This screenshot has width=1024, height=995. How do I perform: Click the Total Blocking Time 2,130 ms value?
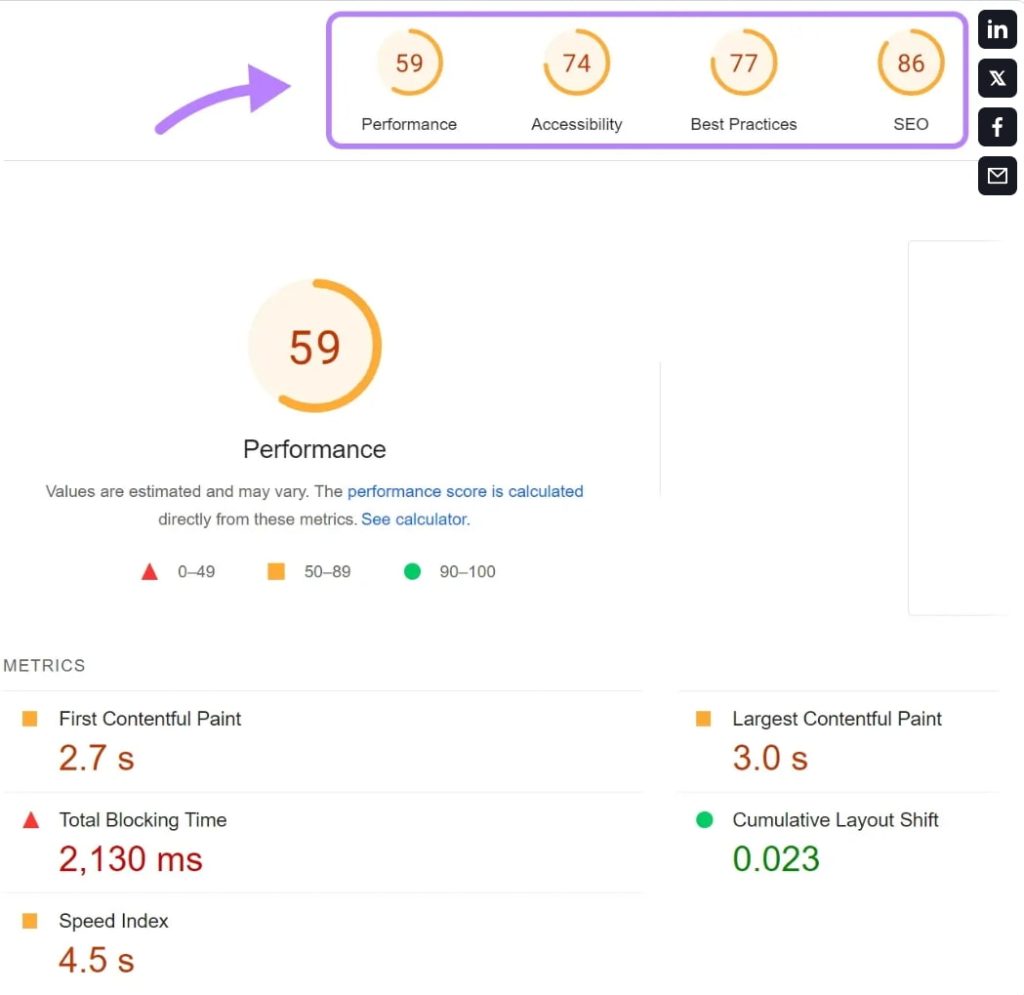(x=130, y=859)
